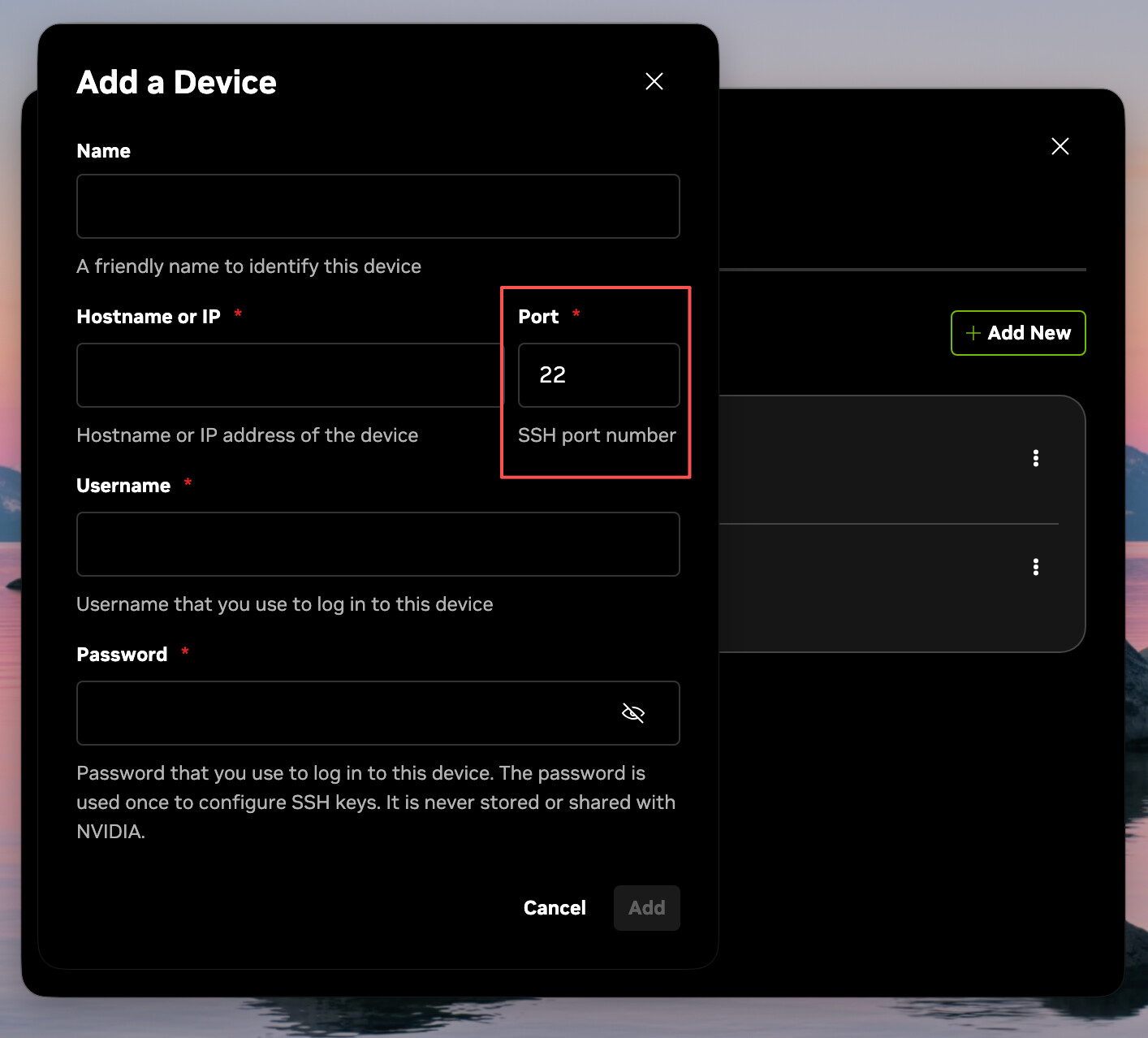
Task: Click the Port field label
Action: coord(538,317)
